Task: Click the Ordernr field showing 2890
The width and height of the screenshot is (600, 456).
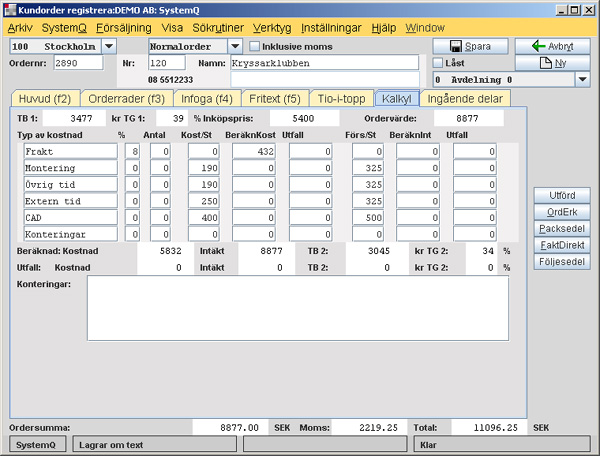Action: [78, 63]
